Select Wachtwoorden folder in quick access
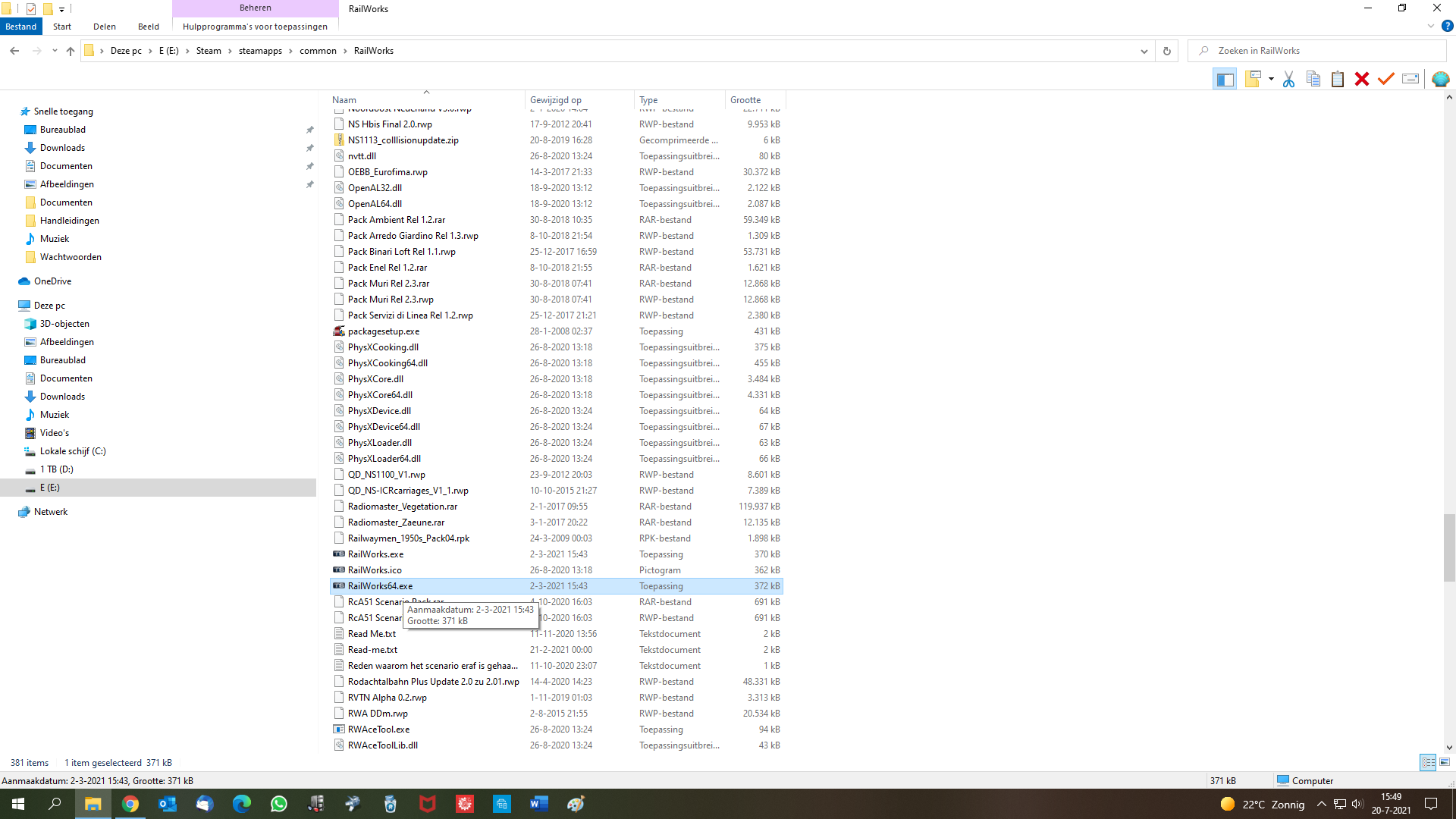This screenshot has width=1456, height=819. click(x=71, y=257)
